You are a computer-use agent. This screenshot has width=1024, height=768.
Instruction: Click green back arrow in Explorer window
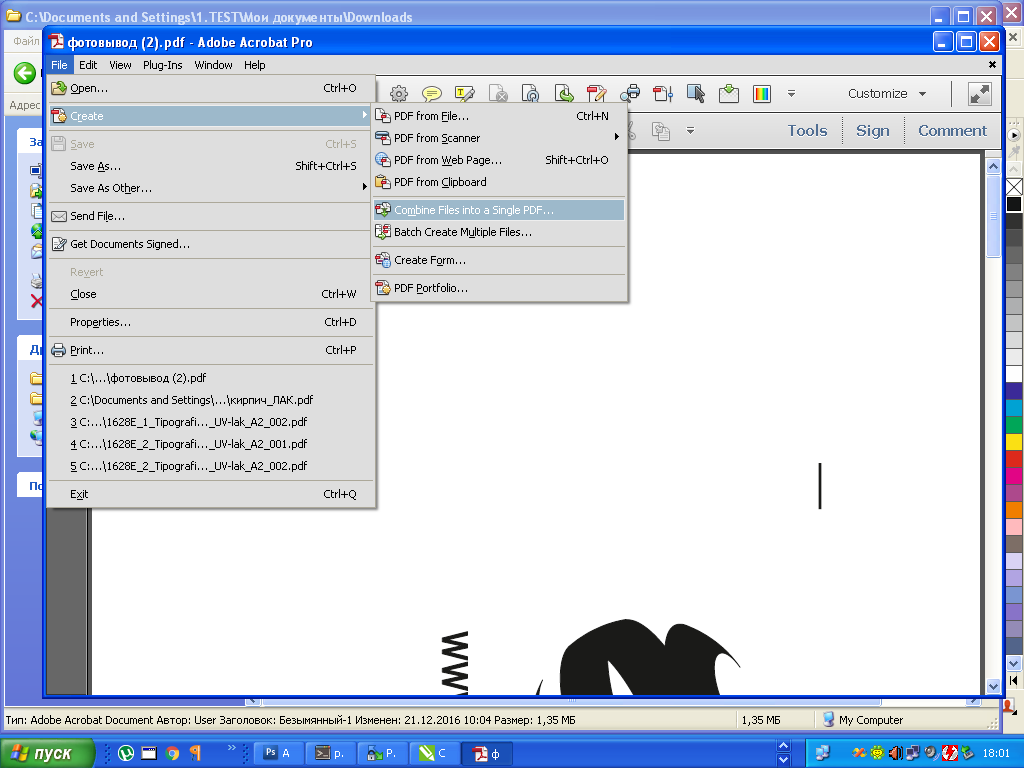click(25, 73)
